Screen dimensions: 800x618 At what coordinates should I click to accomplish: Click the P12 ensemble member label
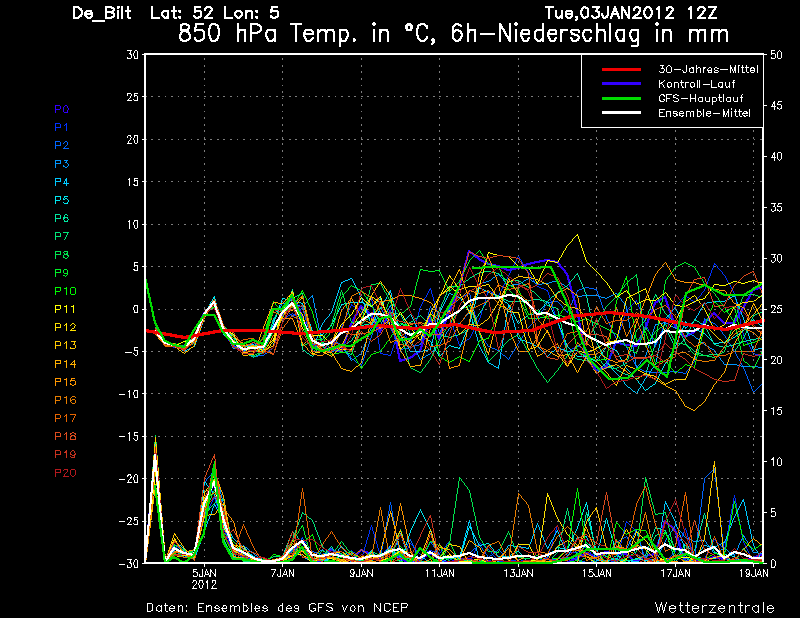pyautogui.click(x=65, y=327)
